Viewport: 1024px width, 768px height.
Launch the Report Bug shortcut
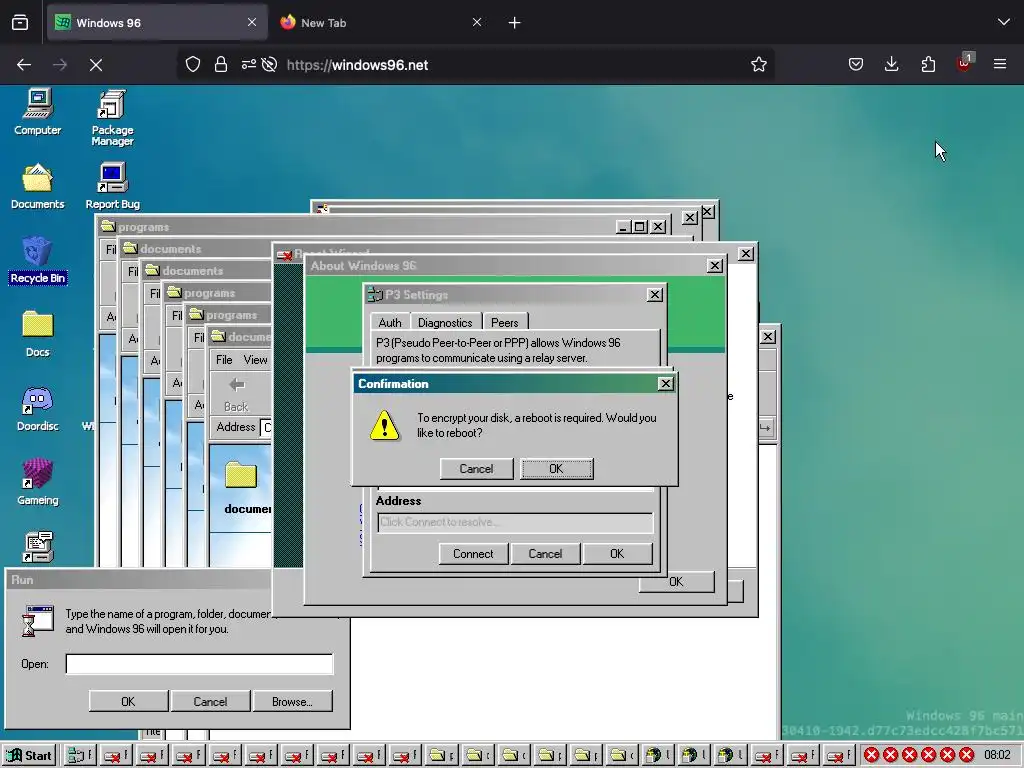click(112, 186)
